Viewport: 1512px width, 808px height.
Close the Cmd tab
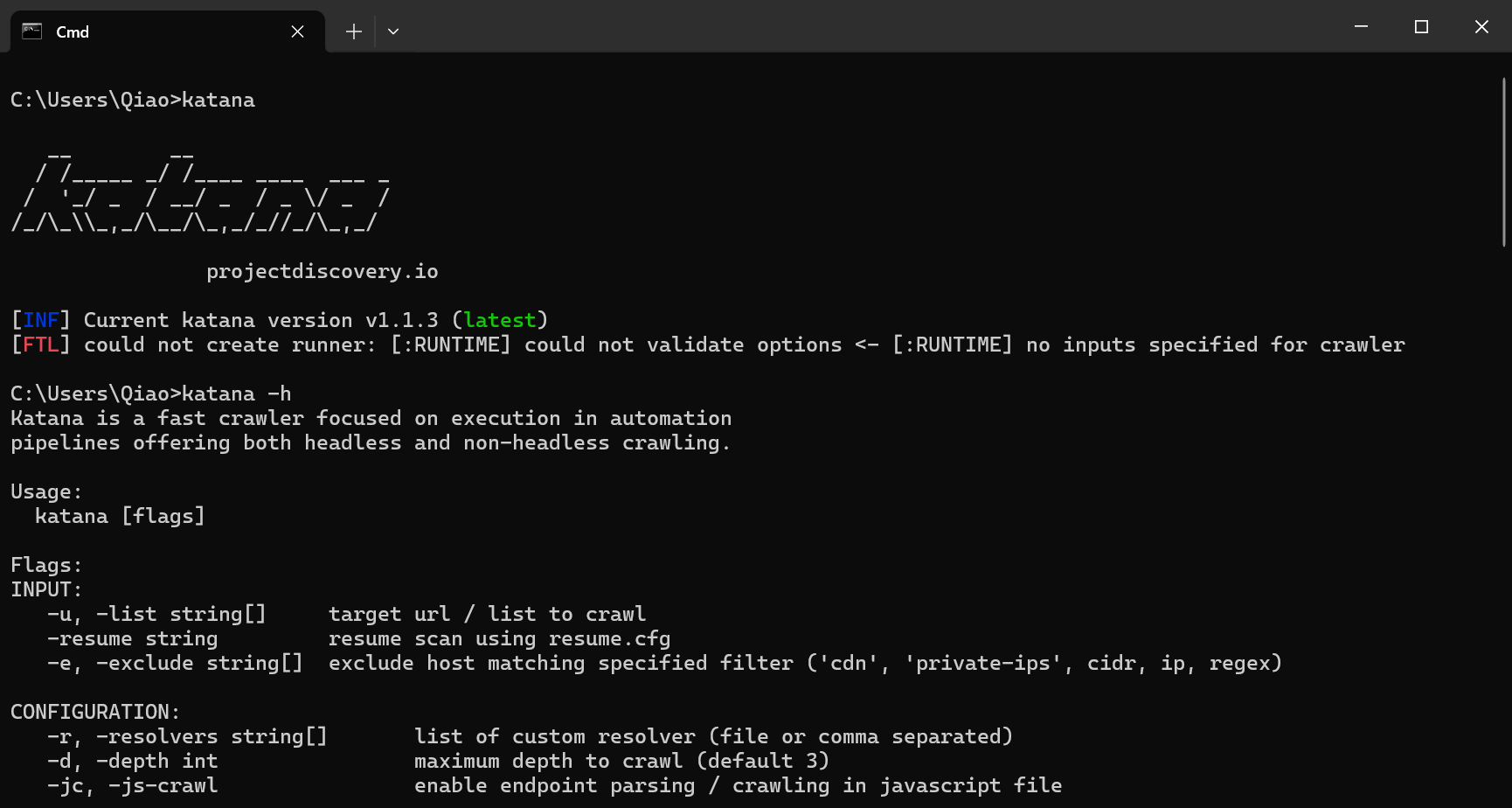297,31
